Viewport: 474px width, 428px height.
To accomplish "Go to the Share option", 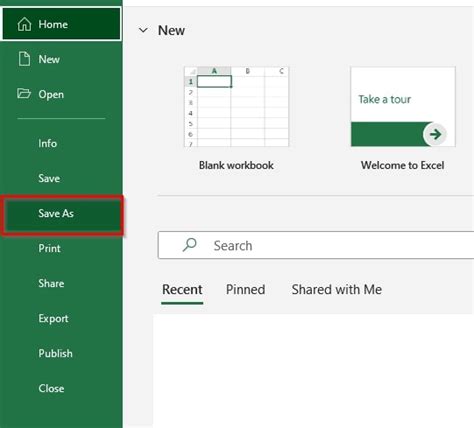I will click(51, 283).
